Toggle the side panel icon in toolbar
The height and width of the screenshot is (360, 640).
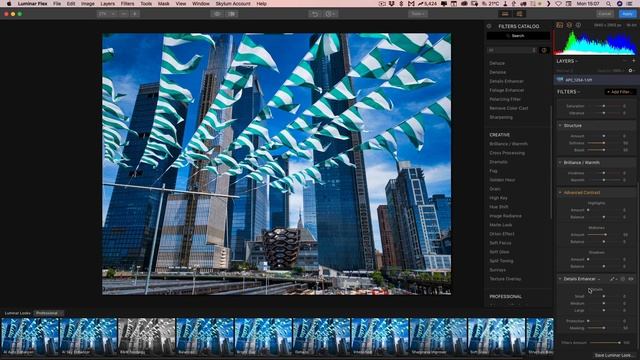pyautogui.click(x=519, y=14)
